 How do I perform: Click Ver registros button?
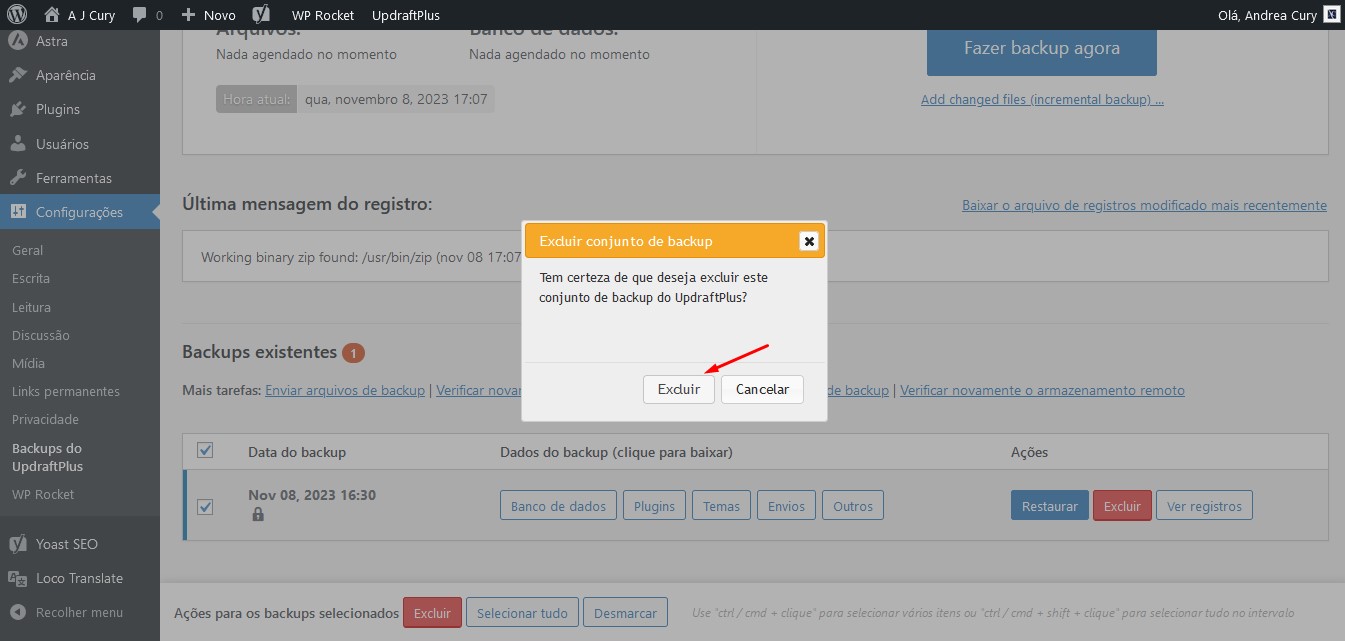click(1204, 506)
